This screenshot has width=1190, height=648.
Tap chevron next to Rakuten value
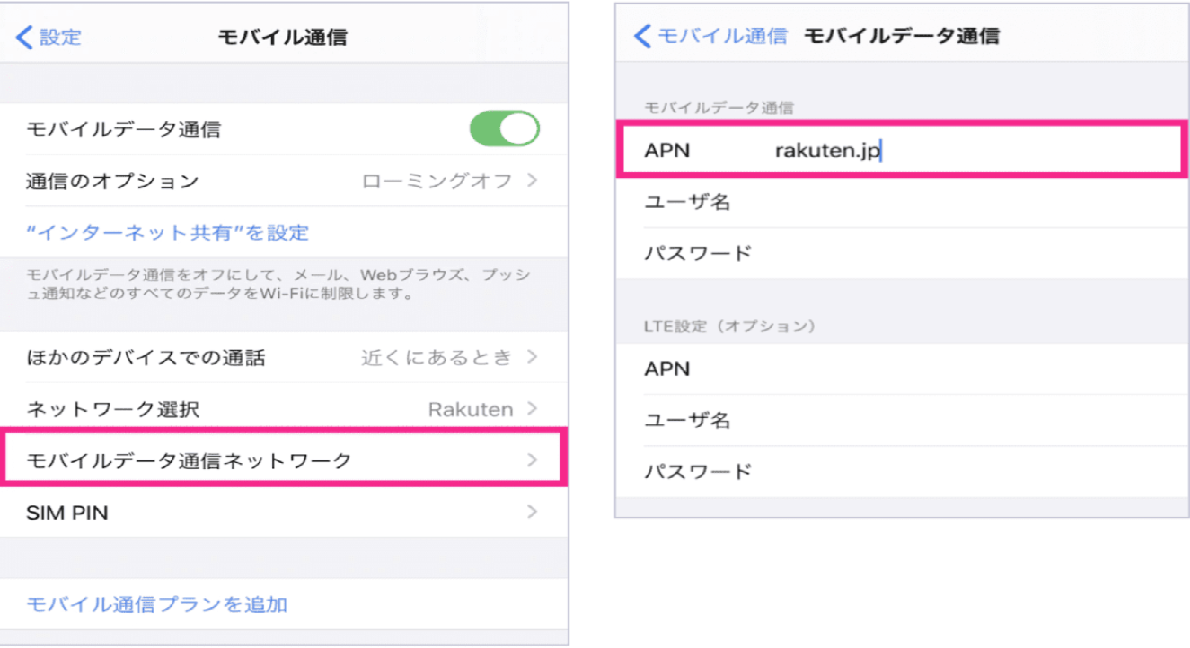pos(532,409)
